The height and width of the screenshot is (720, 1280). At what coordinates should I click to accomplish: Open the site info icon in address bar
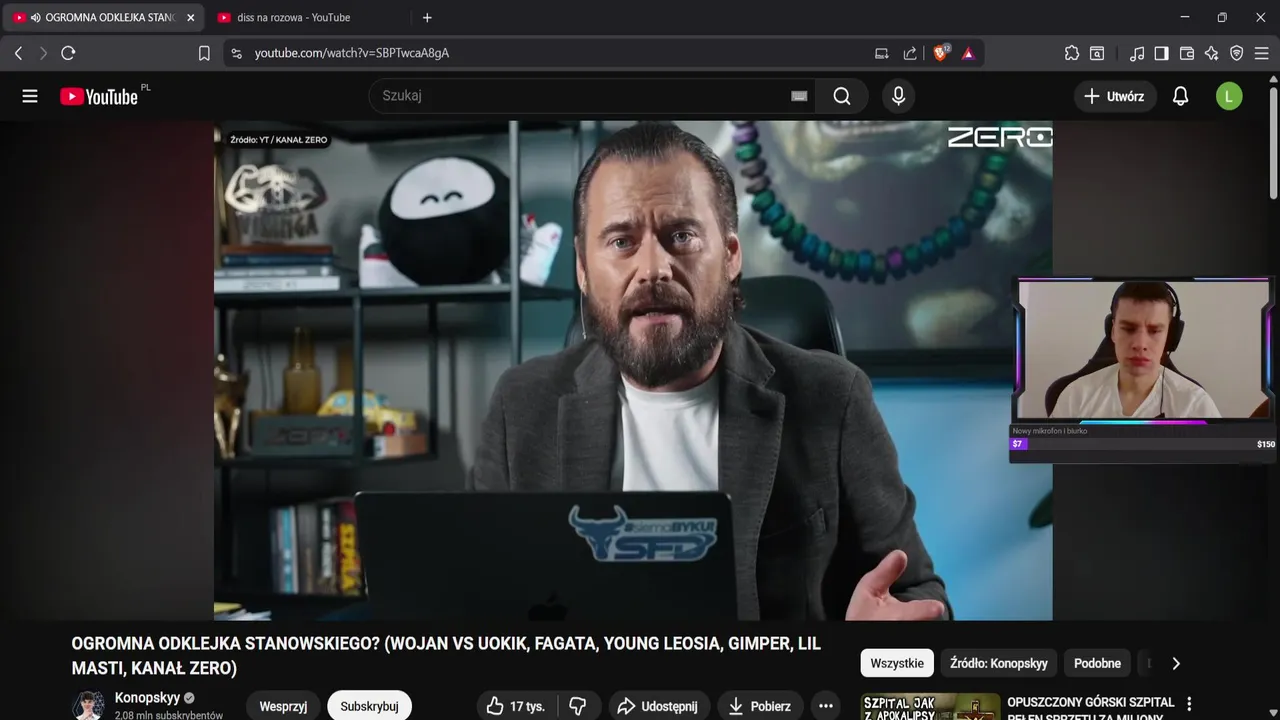[x=236, y=53]
